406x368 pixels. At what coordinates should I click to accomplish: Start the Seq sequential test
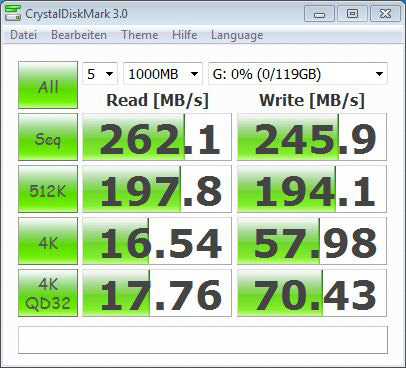point(48,137)
